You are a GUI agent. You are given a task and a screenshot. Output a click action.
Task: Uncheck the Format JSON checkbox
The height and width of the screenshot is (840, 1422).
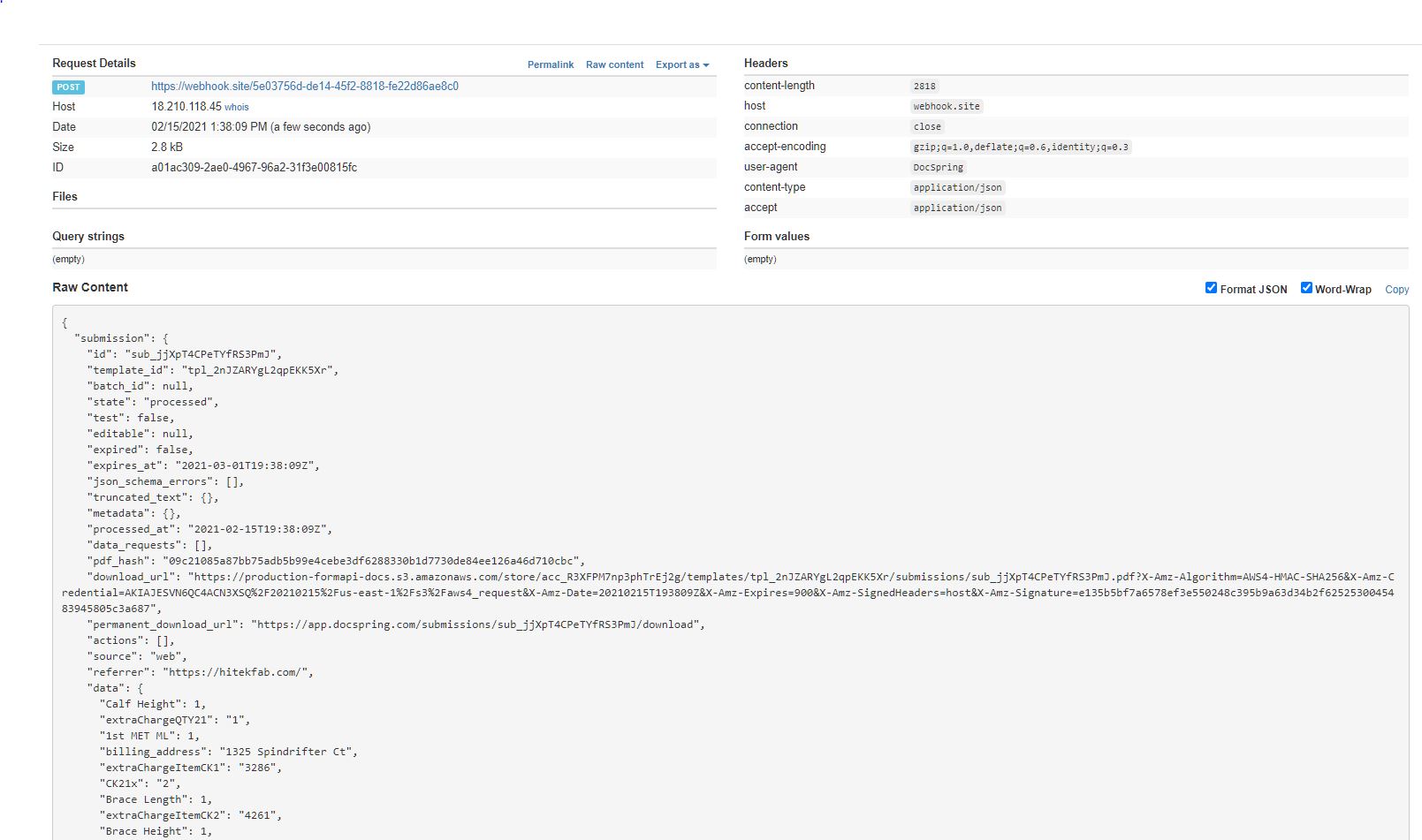coord(1211,288)
